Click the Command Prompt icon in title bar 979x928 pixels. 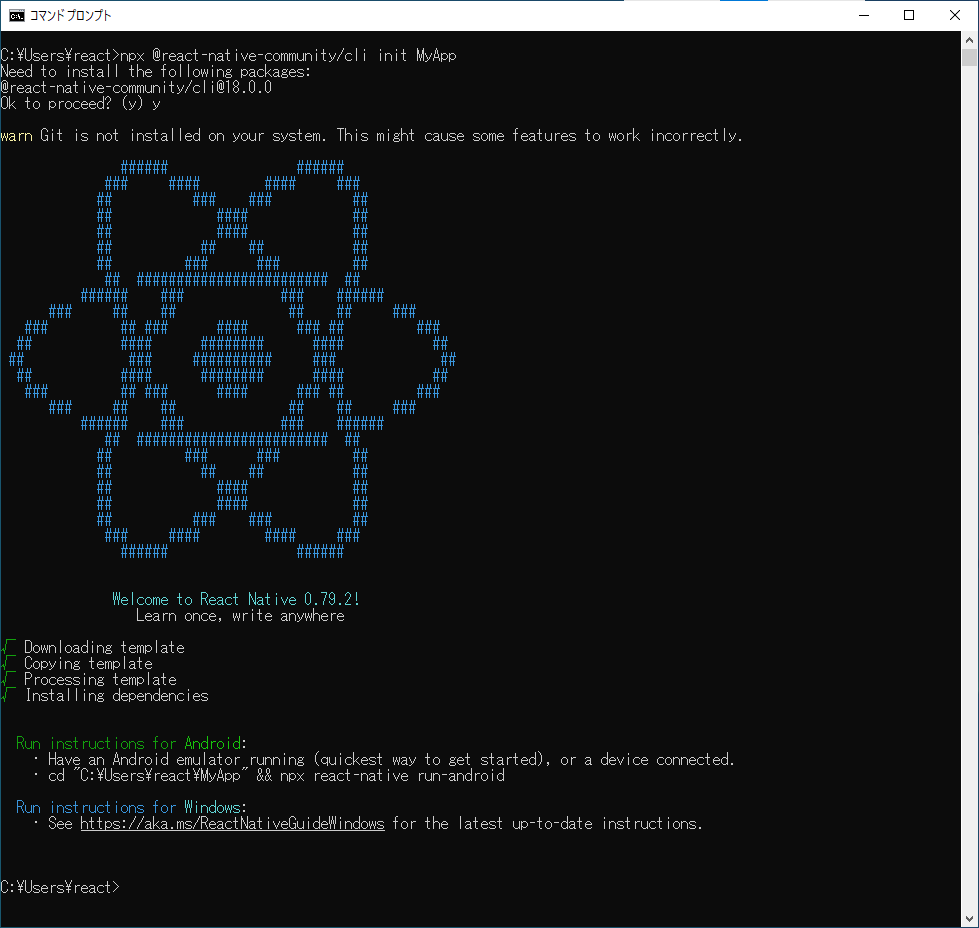[x=17, y=15]
